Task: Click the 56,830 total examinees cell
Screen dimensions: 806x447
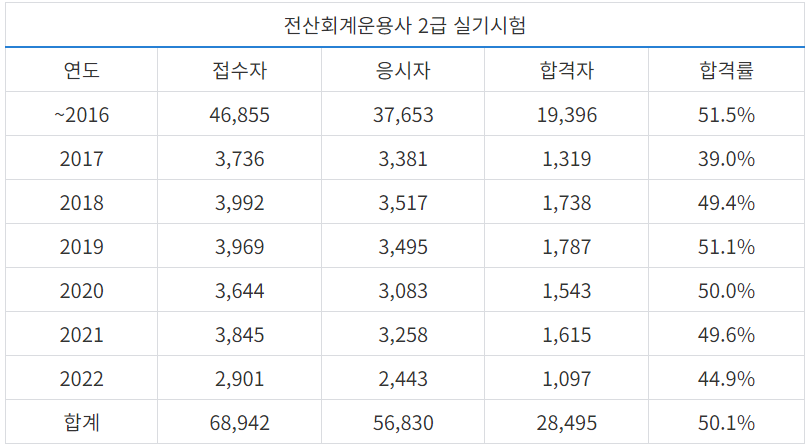Action: pos(403,422)
